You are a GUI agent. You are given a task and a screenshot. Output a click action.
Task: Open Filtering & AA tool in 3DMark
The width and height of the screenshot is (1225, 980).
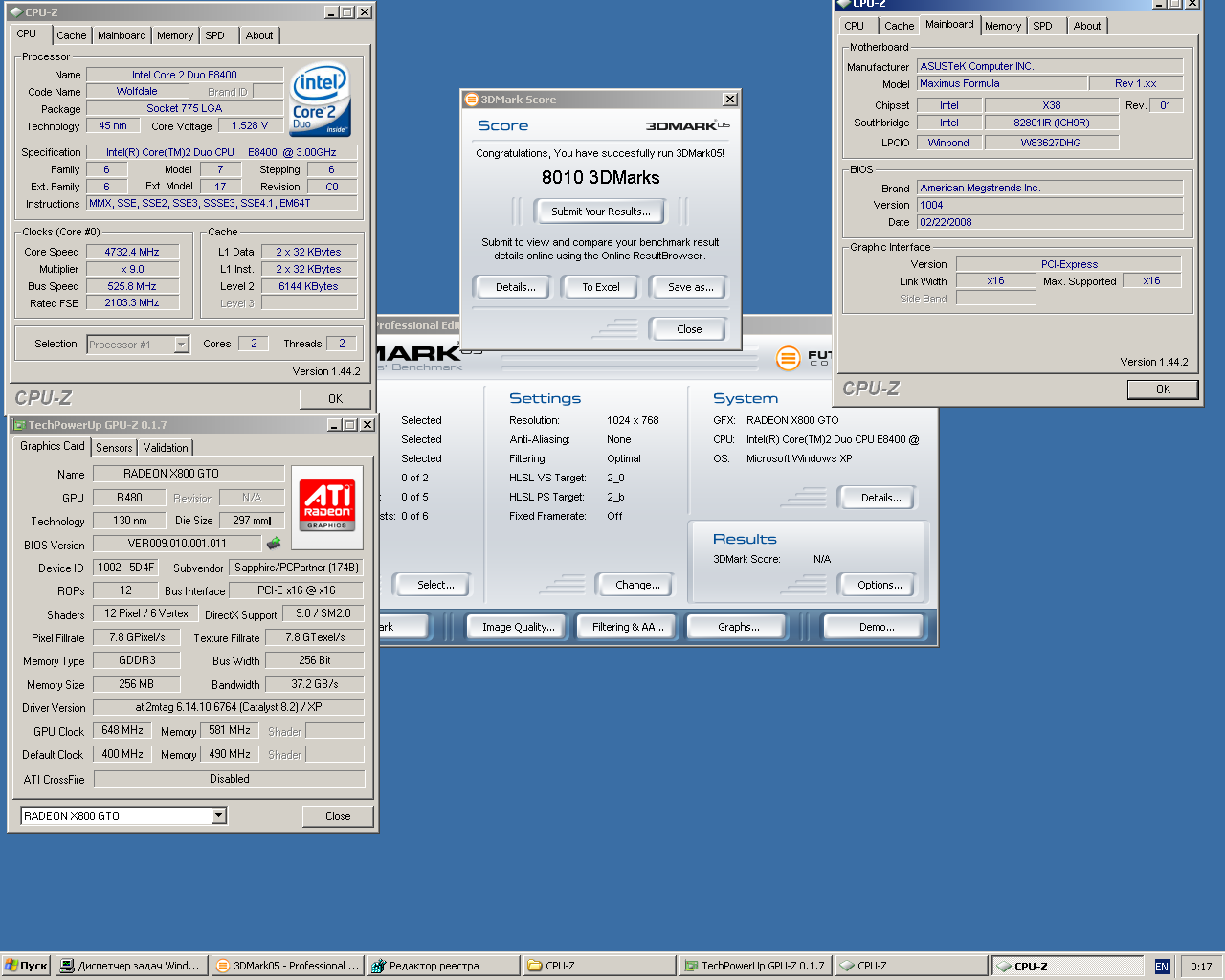(628, 627)
